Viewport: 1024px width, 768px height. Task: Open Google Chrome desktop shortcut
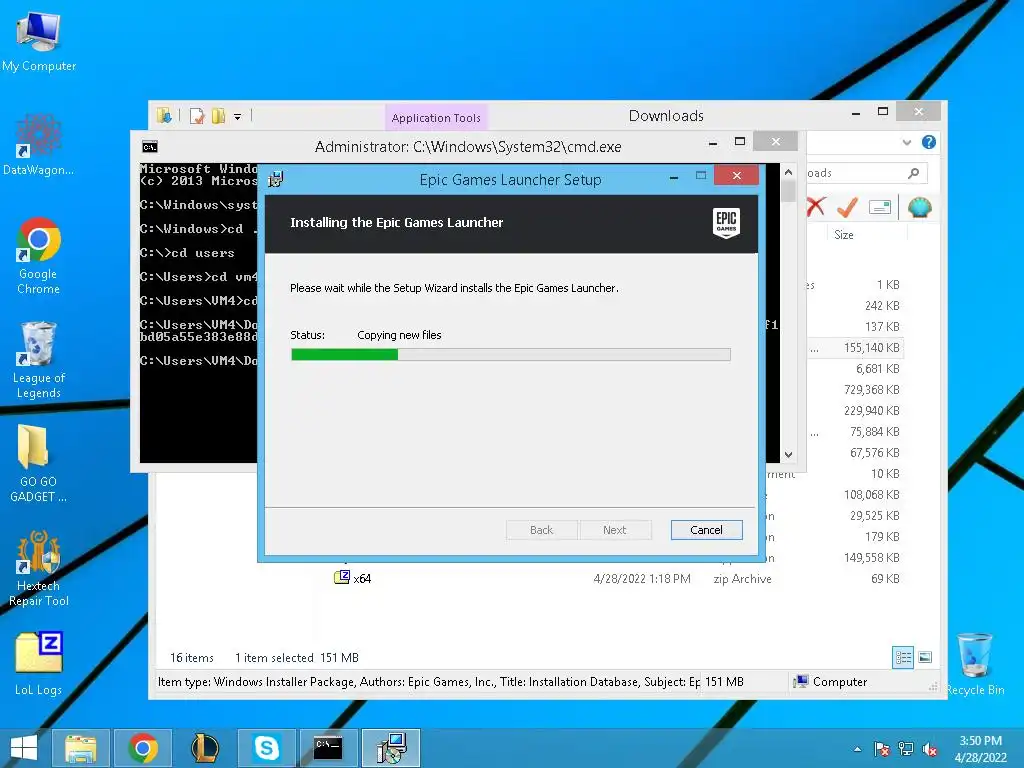coord(39,256)
